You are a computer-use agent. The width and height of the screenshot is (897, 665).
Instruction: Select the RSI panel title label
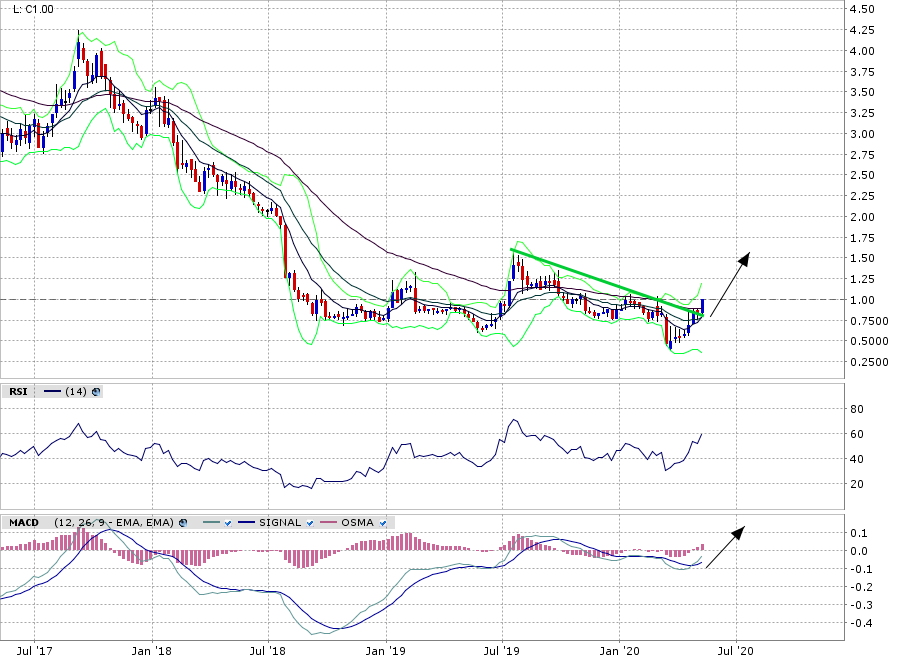[x=18, y=391]
